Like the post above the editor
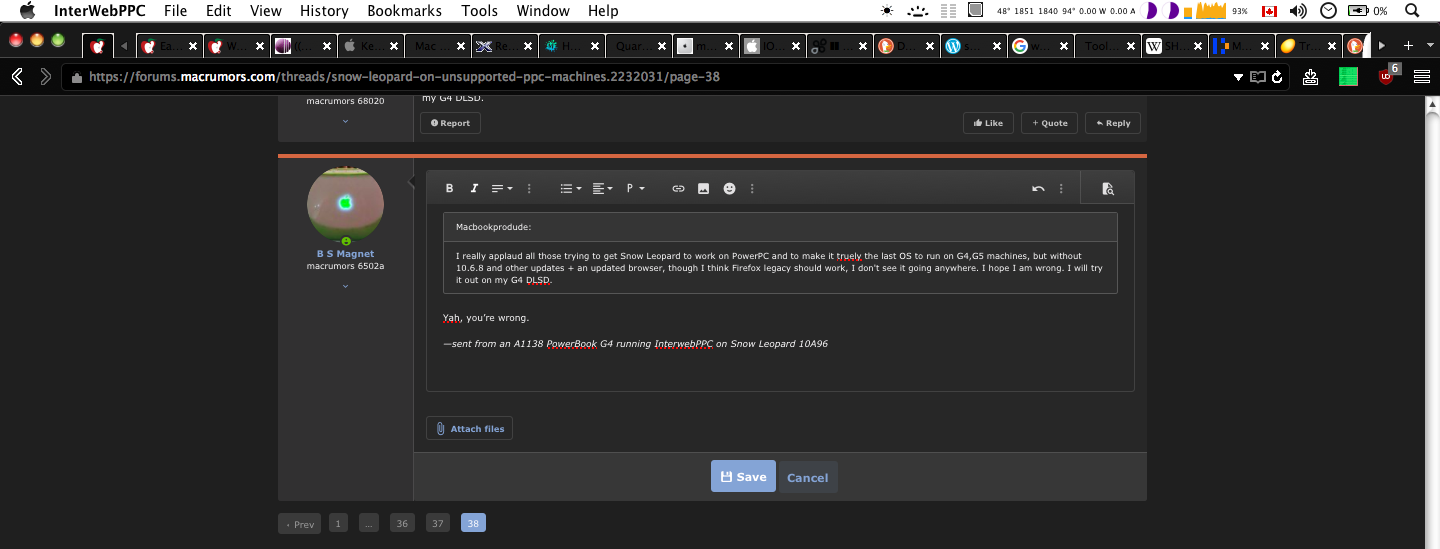The height and width of the screenshot is (549, 1440). pos(988,123)
